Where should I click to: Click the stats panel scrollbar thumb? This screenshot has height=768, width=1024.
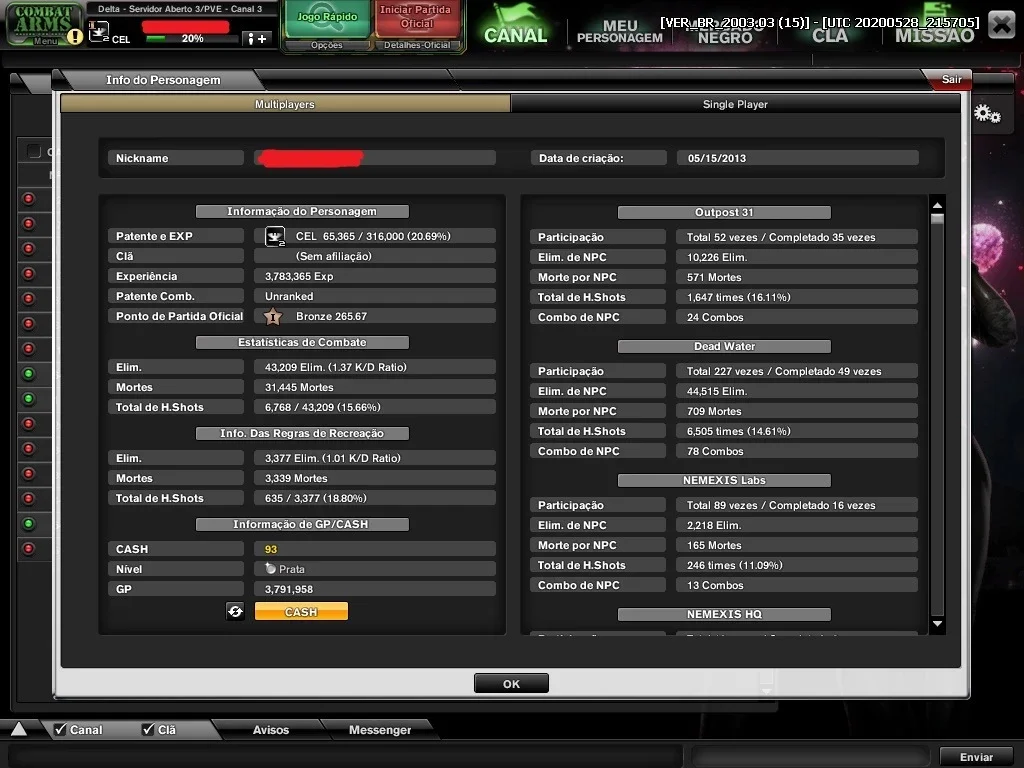[x=937, y=219]
